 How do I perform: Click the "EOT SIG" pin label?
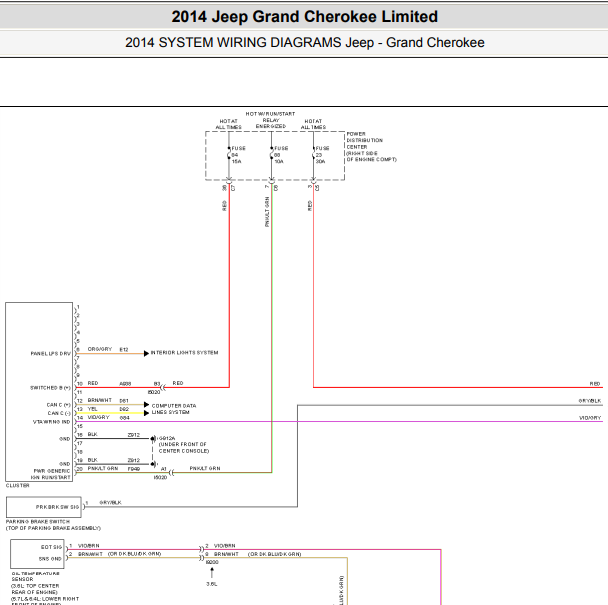point(51,547)
